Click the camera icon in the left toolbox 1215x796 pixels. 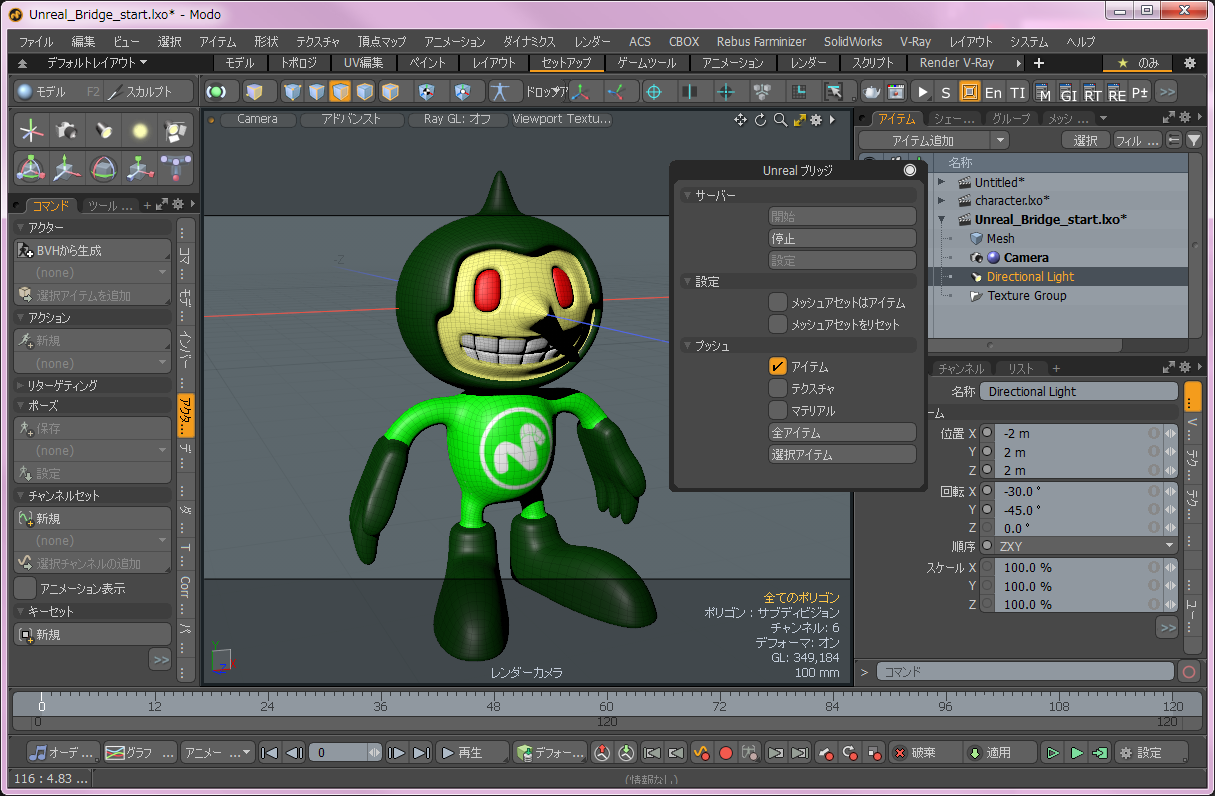(67, 130)
